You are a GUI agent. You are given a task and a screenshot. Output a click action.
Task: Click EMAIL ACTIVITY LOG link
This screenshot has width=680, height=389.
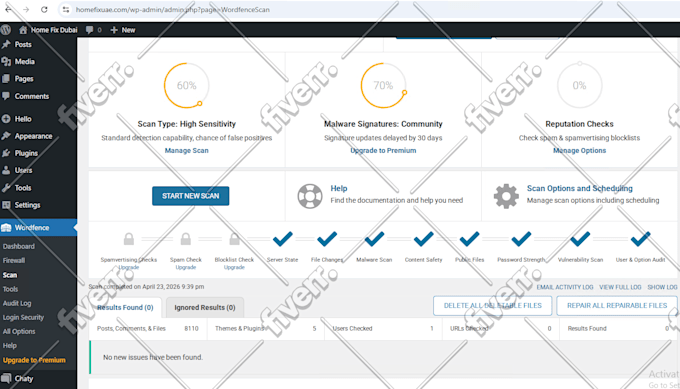565,287
